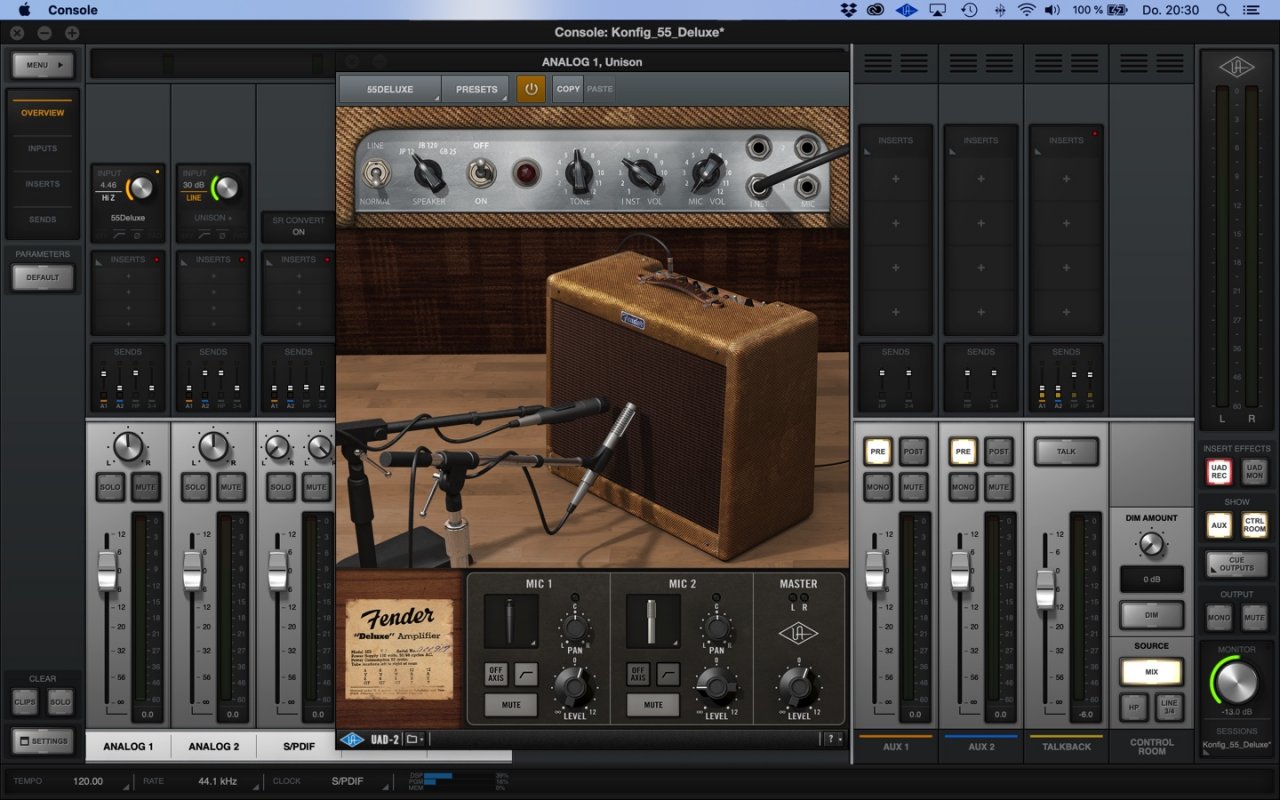
Task: Click the Fender Deluxe Amplifier label
Action: pyautogui.click(x=399, y=649)
